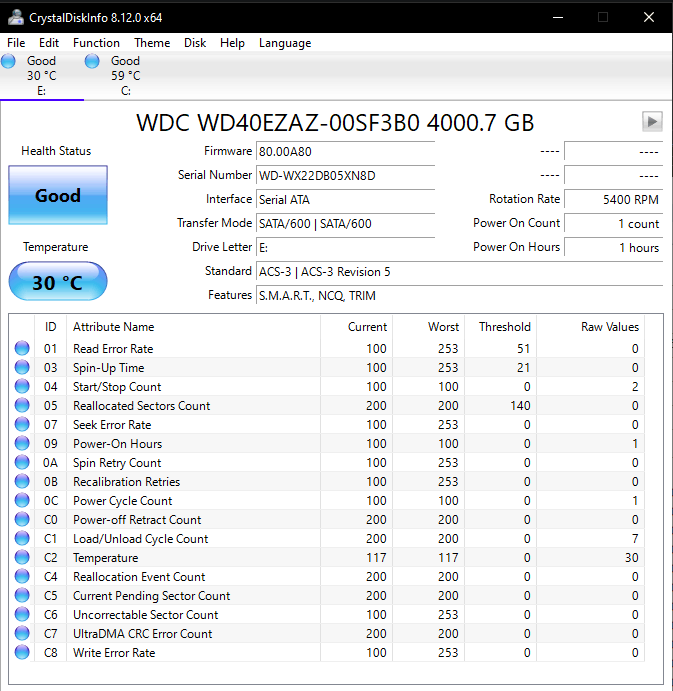Open the Theme menu
The image size is (673, 691).
pos(152,43)
